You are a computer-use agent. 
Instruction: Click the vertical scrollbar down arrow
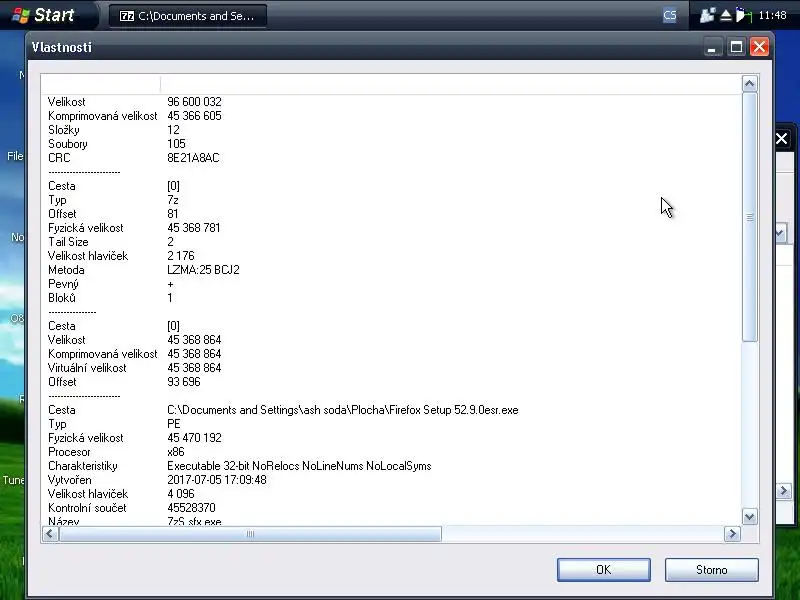(749, 517)
